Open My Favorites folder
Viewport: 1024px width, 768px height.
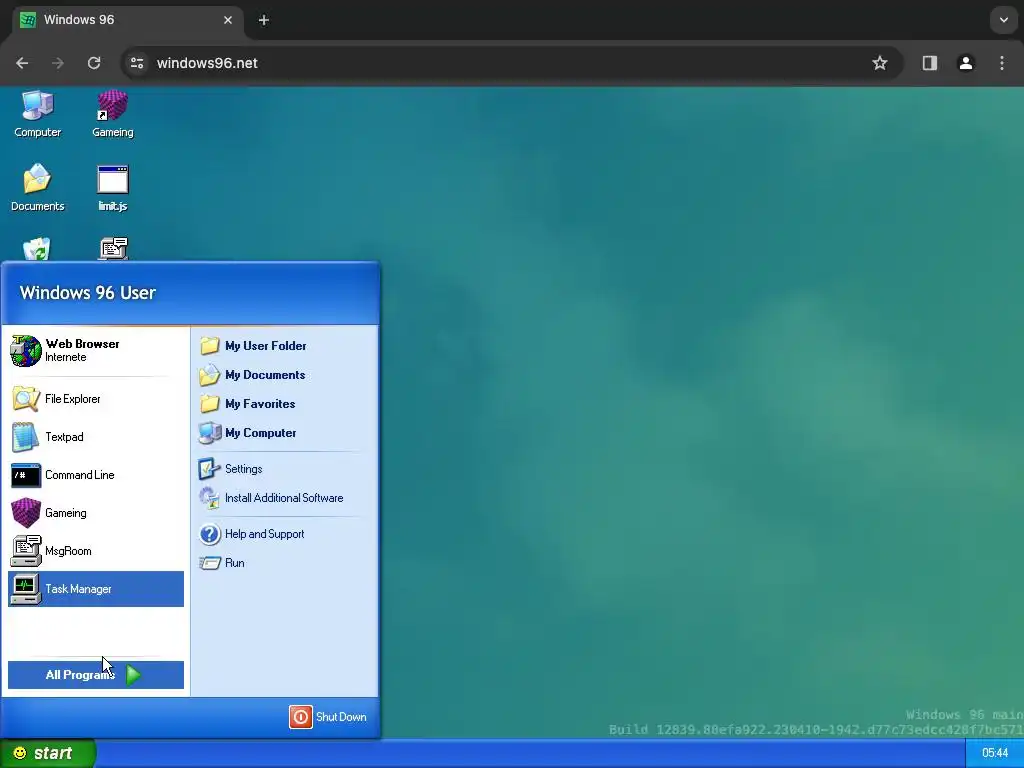click(x=284, y=404)
